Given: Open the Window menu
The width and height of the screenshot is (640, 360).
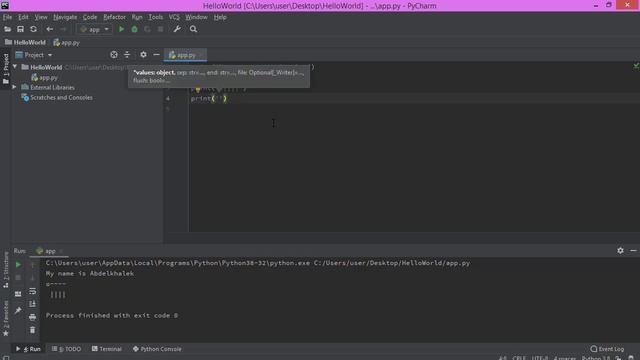Looking at the screenshot, I should click(x=196, y=17).
